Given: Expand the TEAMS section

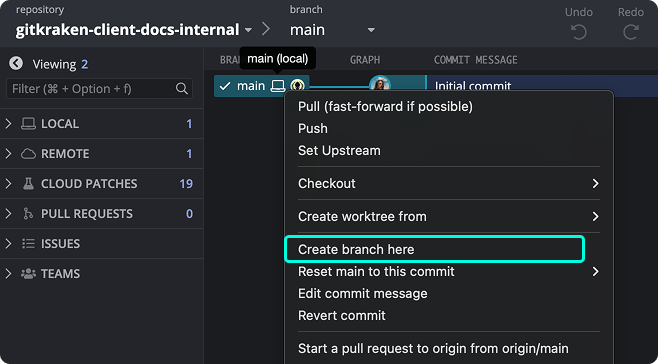Looking at the screenshot, I should point(8,274).
